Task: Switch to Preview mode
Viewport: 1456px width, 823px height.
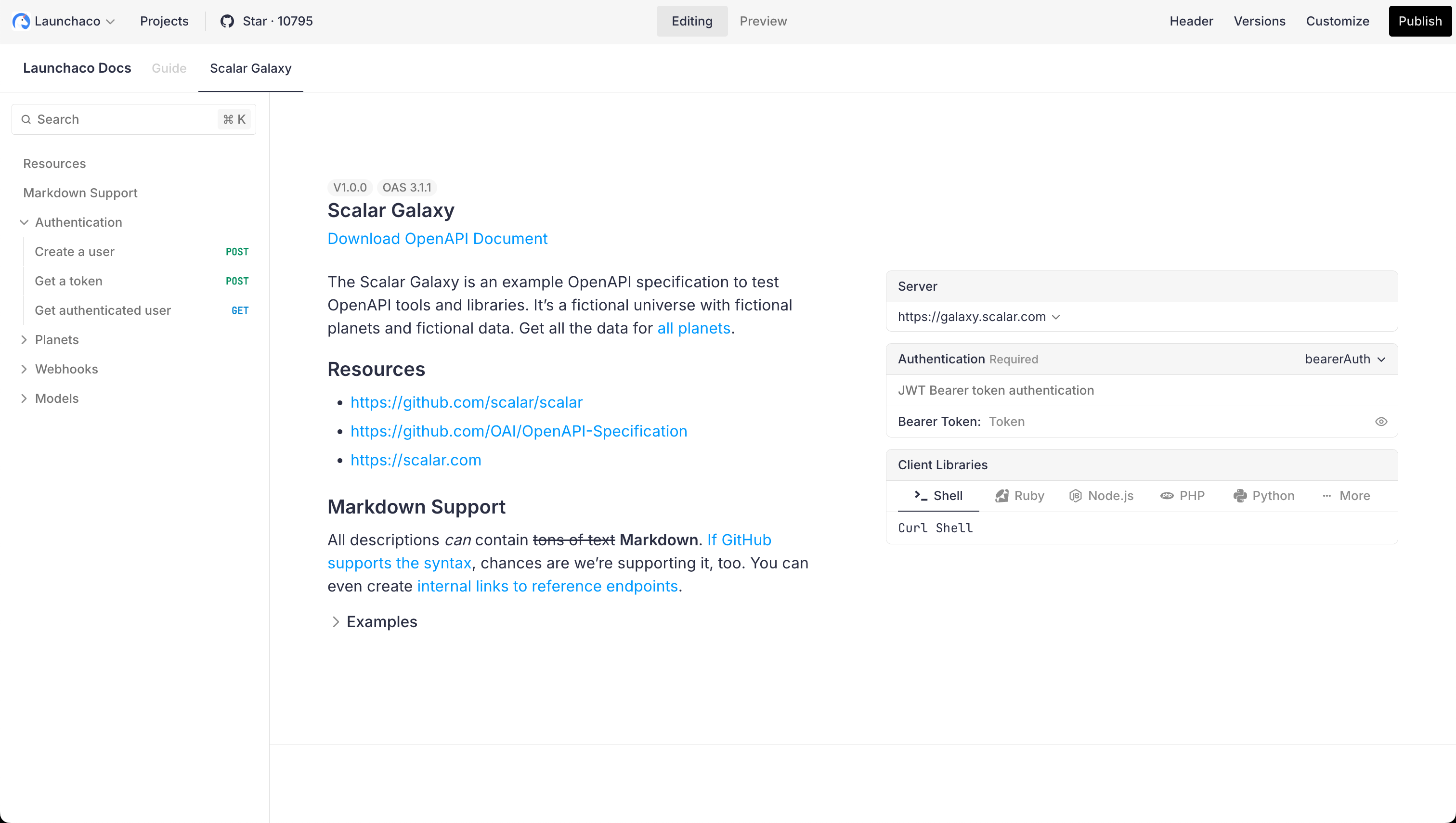Action: [x=763, y=22]
